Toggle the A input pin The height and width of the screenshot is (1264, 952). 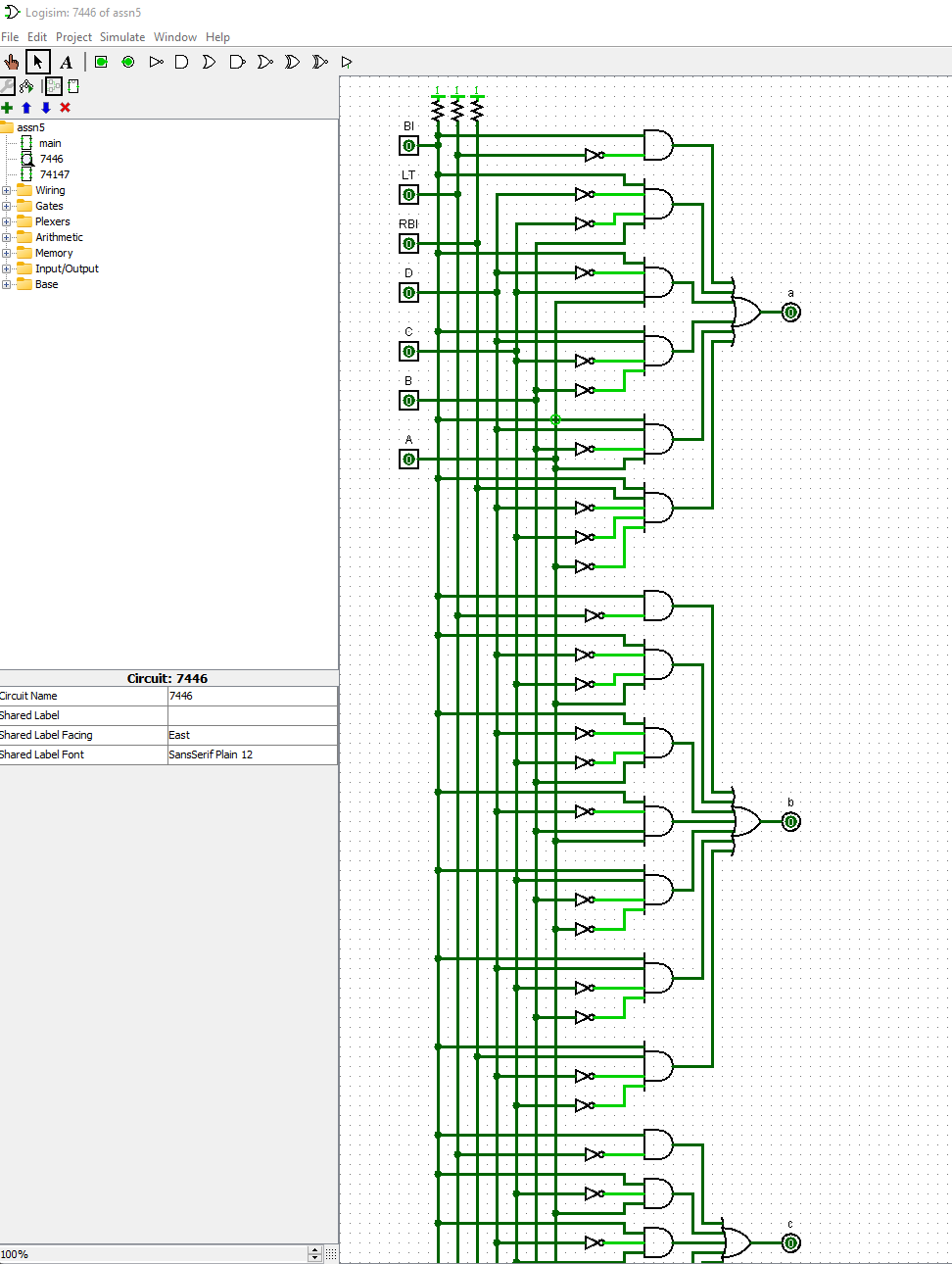[x=408, y=460]
